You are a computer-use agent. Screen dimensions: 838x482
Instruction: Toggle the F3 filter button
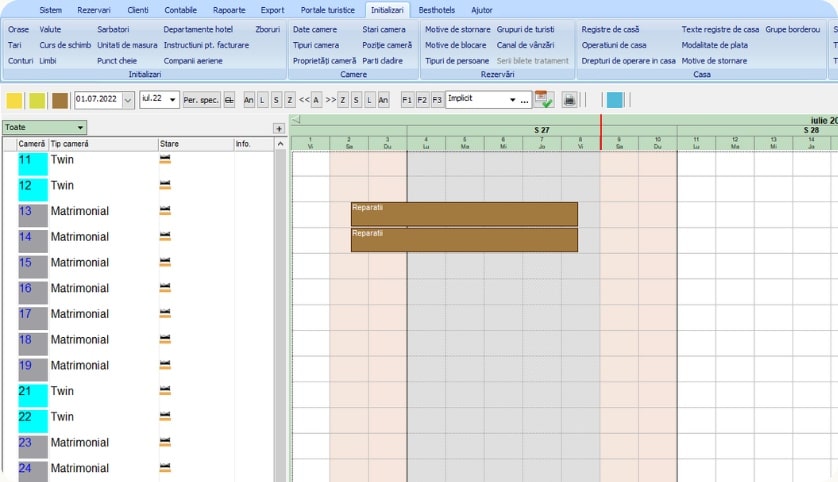tap(437, 100)
